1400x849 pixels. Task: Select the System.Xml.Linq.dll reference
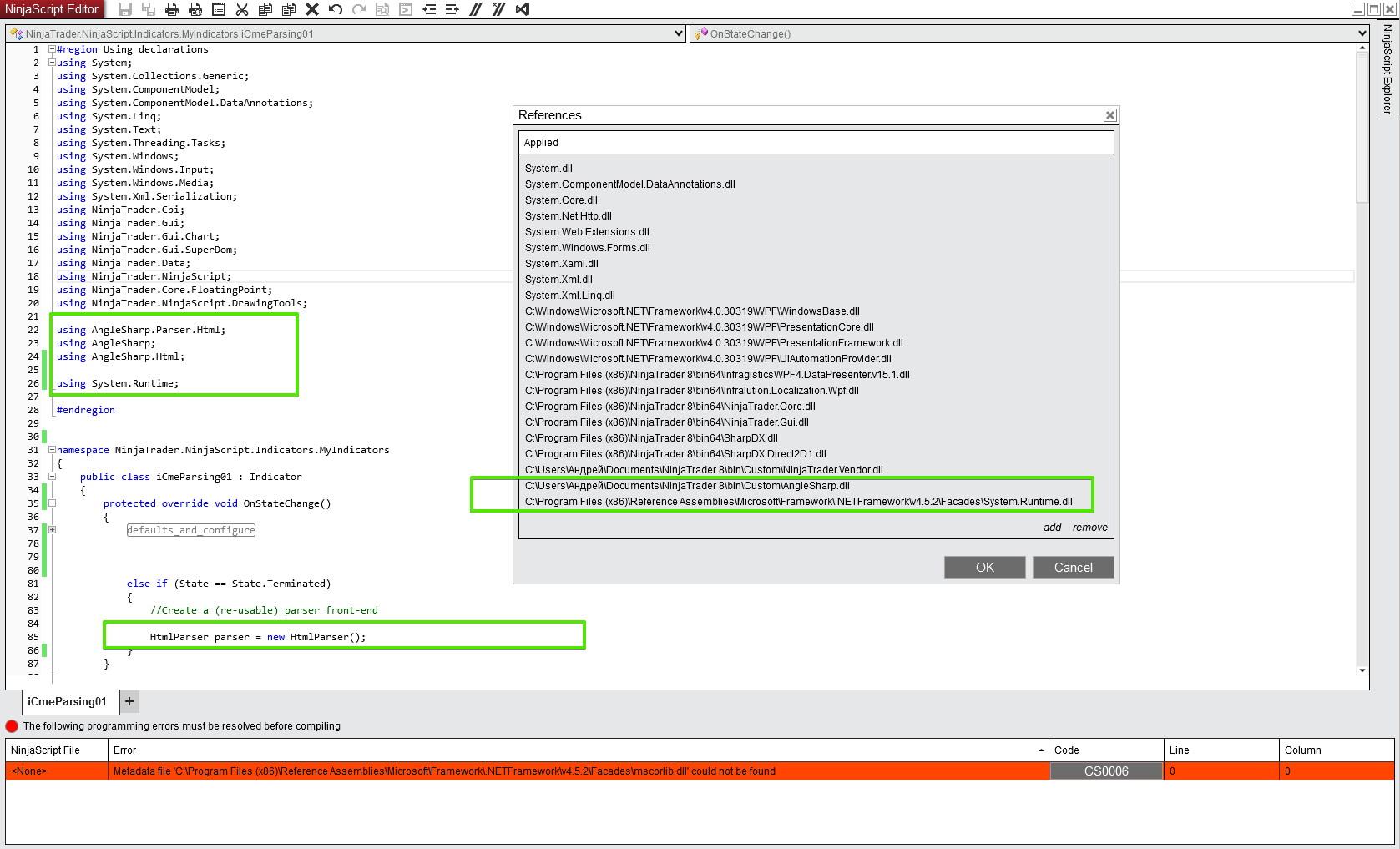(570, 296)
